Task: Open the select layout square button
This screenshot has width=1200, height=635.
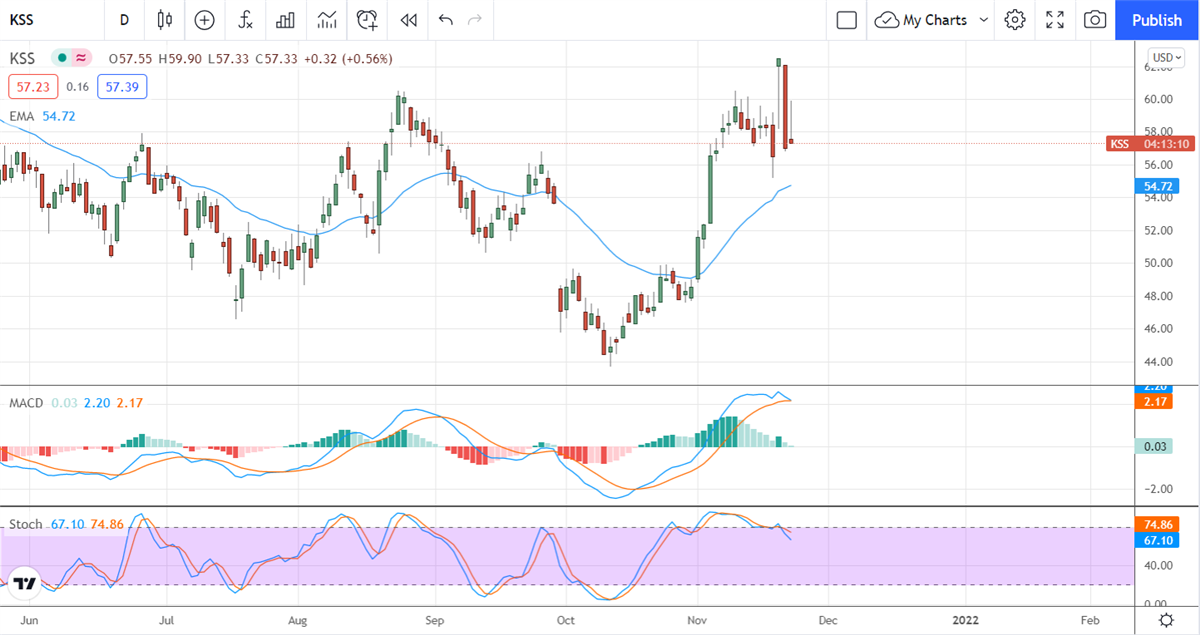Action: [x=847, y=20]
